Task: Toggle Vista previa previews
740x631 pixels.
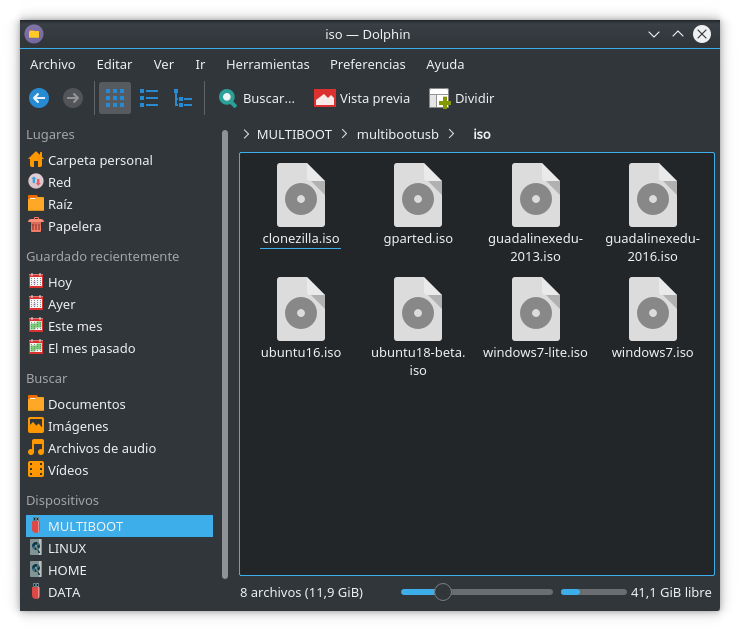Action: point(362,98)
